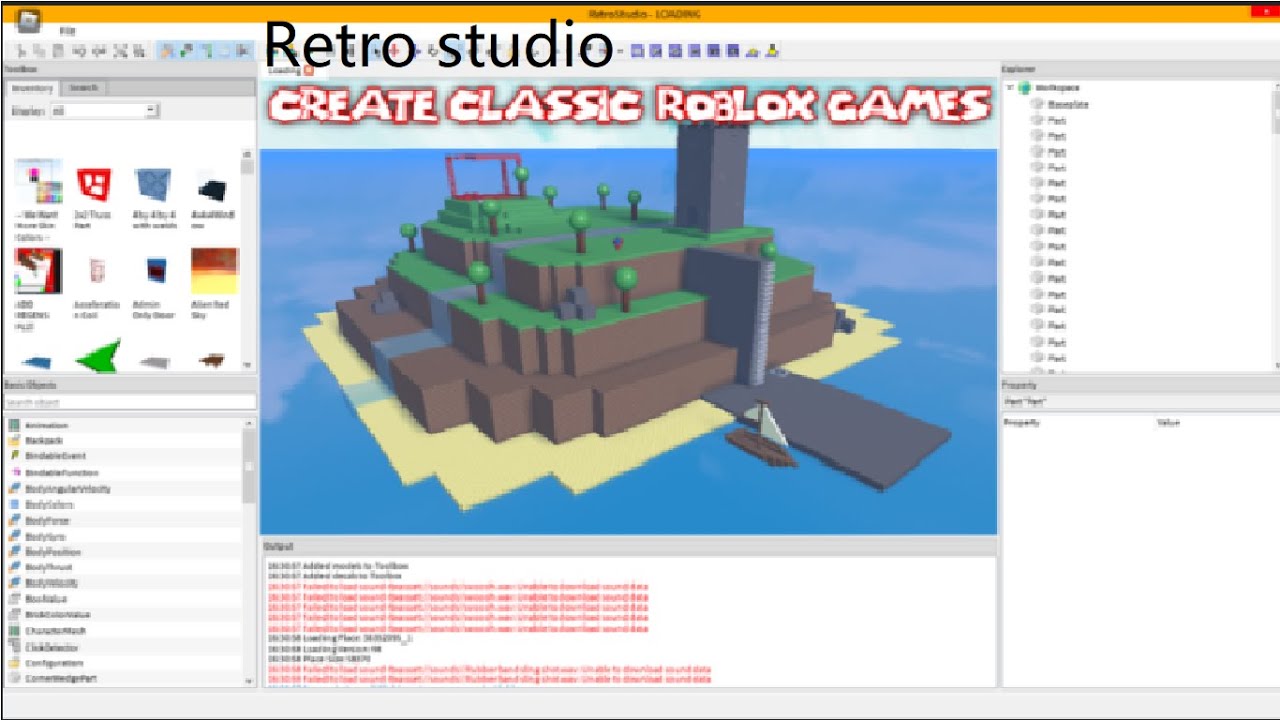Click the Search object input field
This screenshot has height=720, width=1280.
[130, 402]
